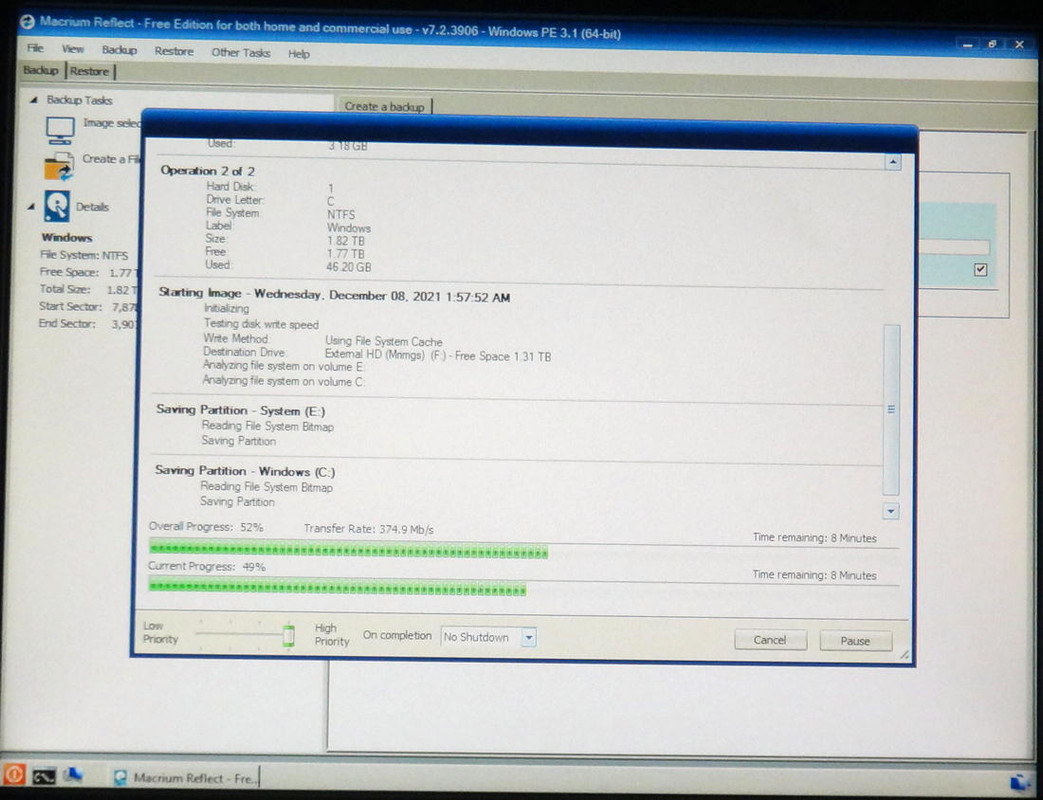Click the Overall Progress bar
1043x800 pixels.
point(524,552)
